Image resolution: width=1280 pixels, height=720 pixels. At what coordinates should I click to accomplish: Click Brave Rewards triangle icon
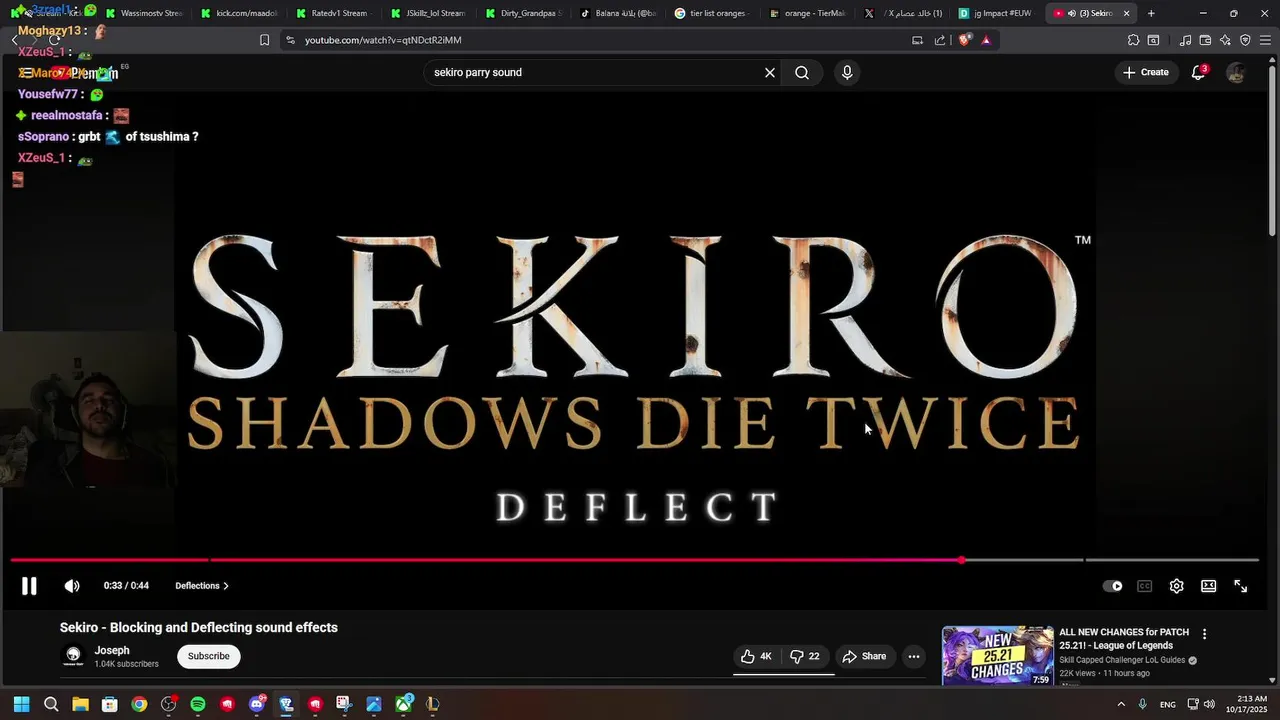point(986,40)
